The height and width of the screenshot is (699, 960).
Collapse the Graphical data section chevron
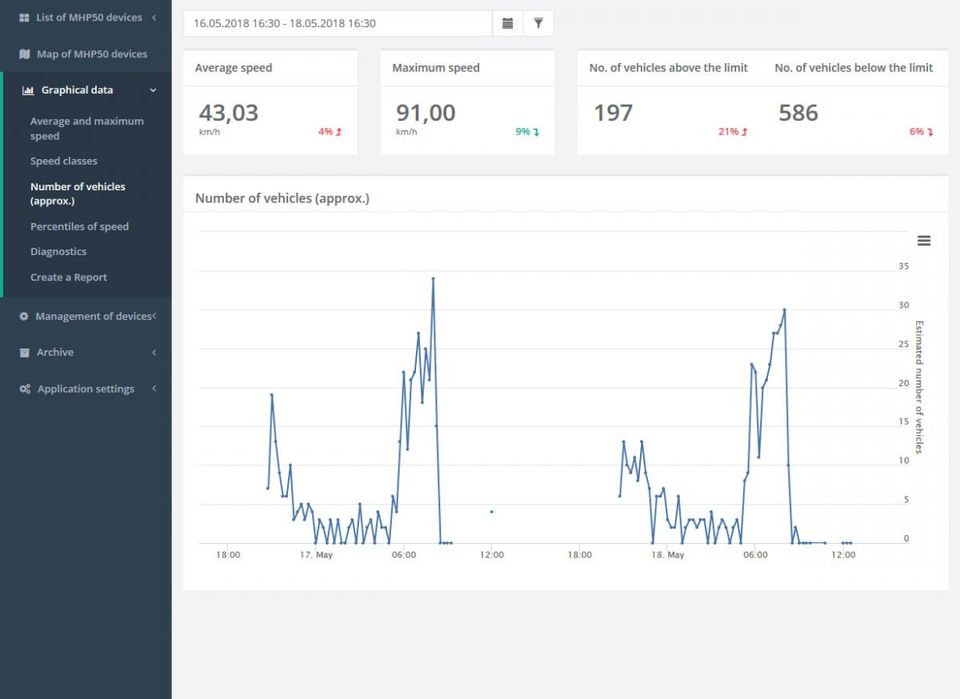coord(153,90)
